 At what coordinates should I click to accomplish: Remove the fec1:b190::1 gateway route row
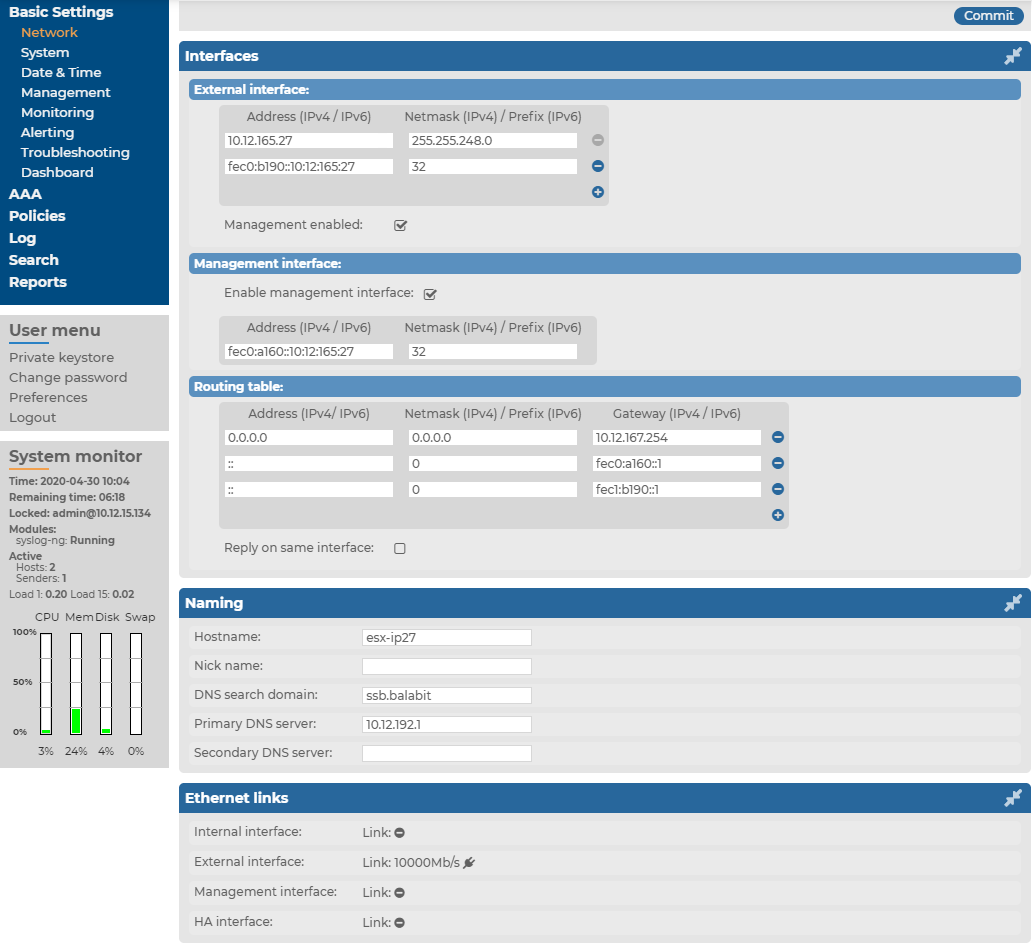(x=778, y=490)
